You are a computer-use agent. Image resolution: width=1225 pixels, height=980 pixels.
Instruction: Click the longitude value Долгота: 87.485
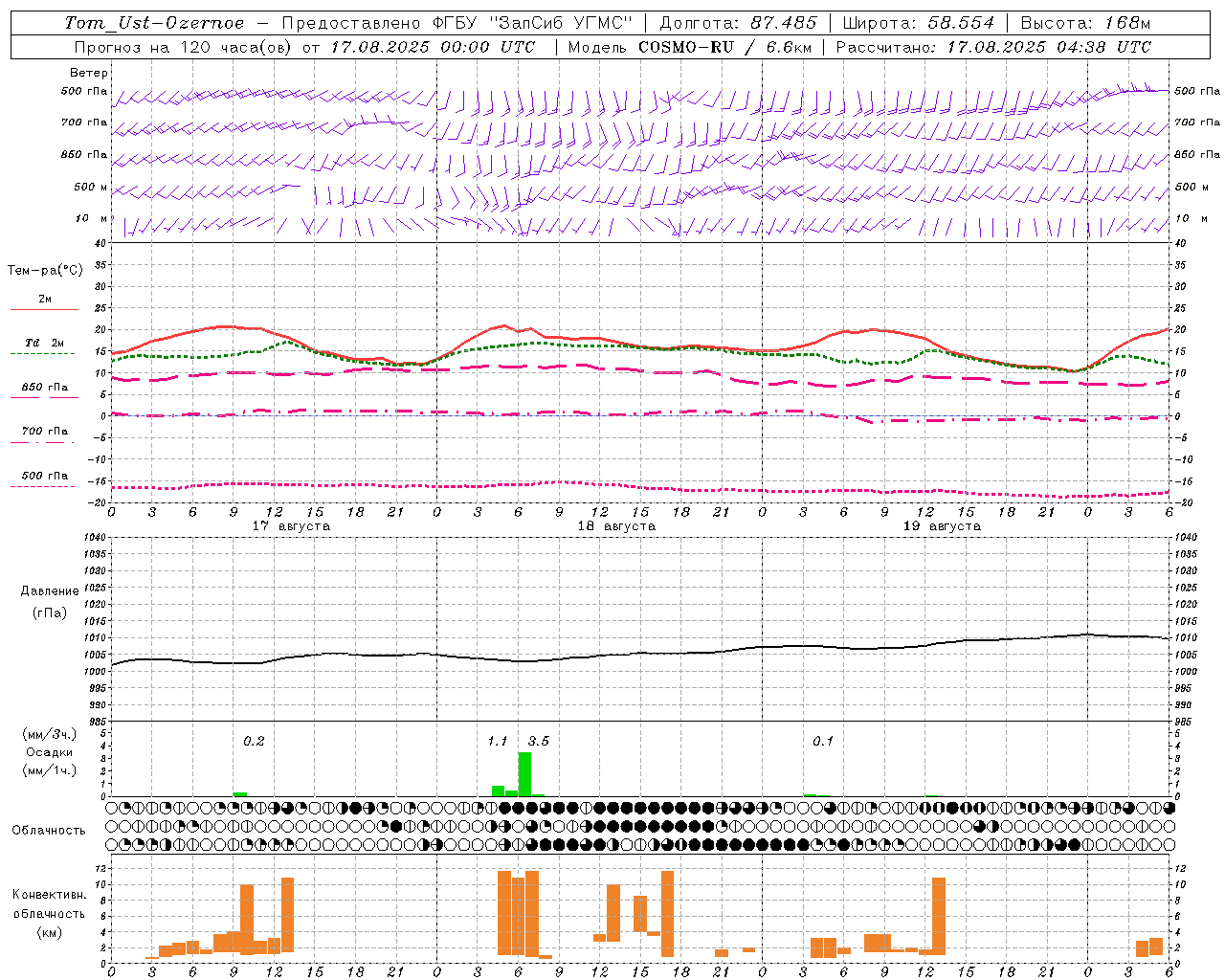point(739,23)
